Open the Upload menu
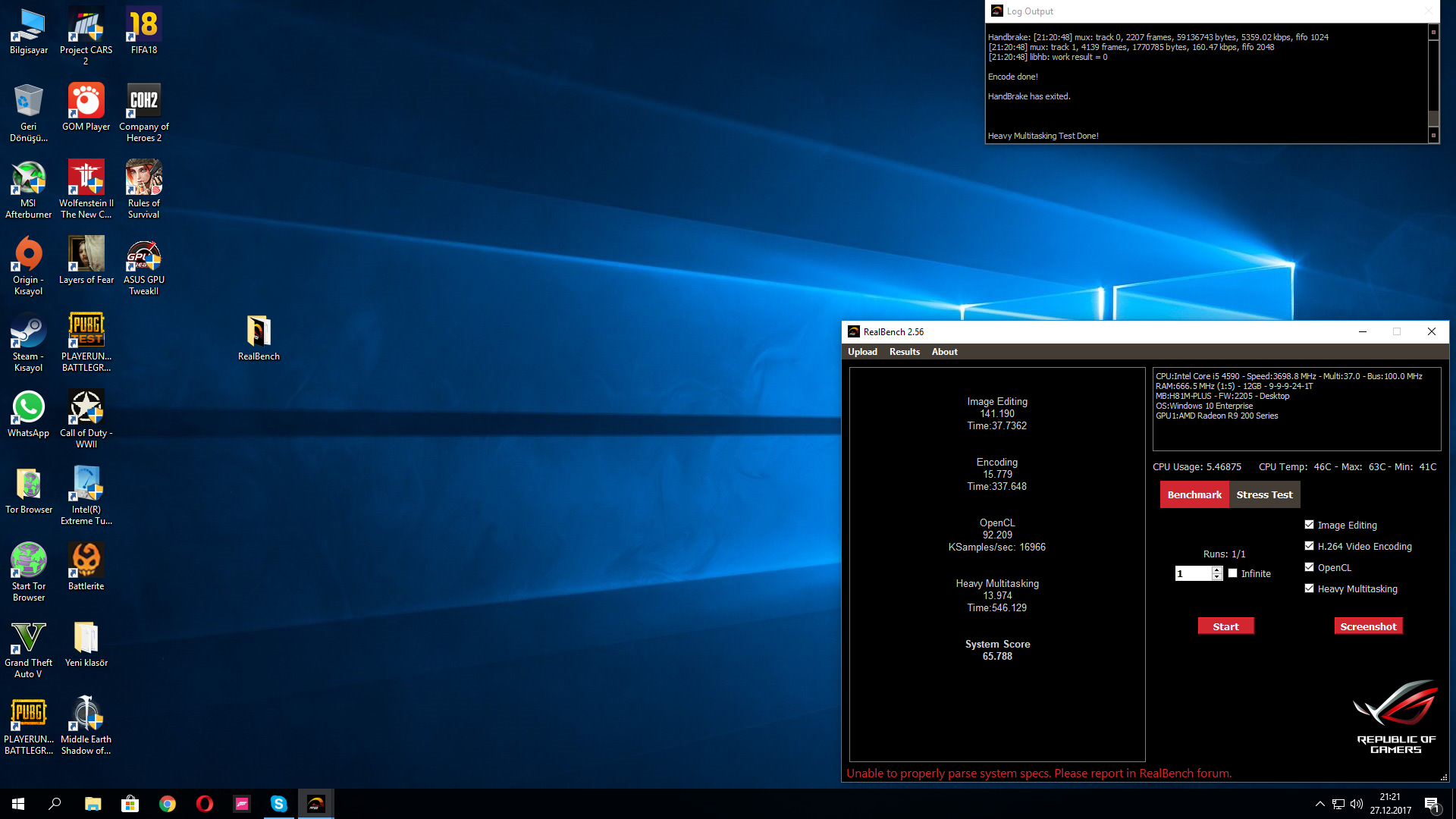Screen dimensions: 1456x819 (862, 352)
